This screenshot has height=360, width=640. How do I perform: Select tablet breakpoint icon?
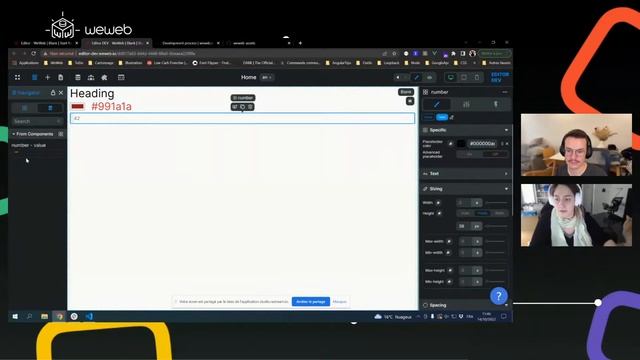pyautogui.click(x=464, y=77)
